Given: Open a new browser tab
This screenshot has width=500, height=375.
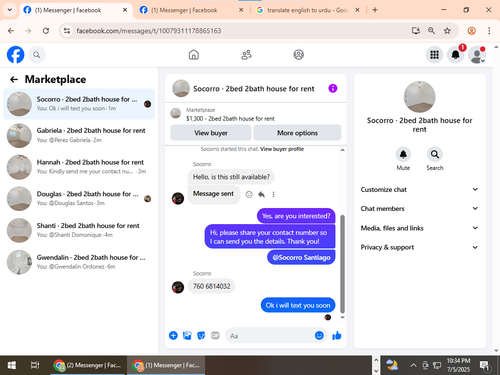Looking at the screenshot, I should (x=375, y=10).
